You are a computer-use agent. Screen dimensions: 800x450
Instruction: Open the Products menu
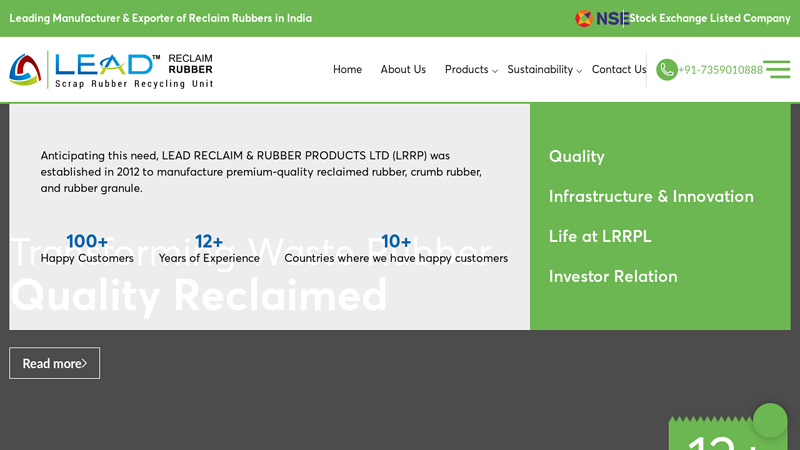point(466,69)
